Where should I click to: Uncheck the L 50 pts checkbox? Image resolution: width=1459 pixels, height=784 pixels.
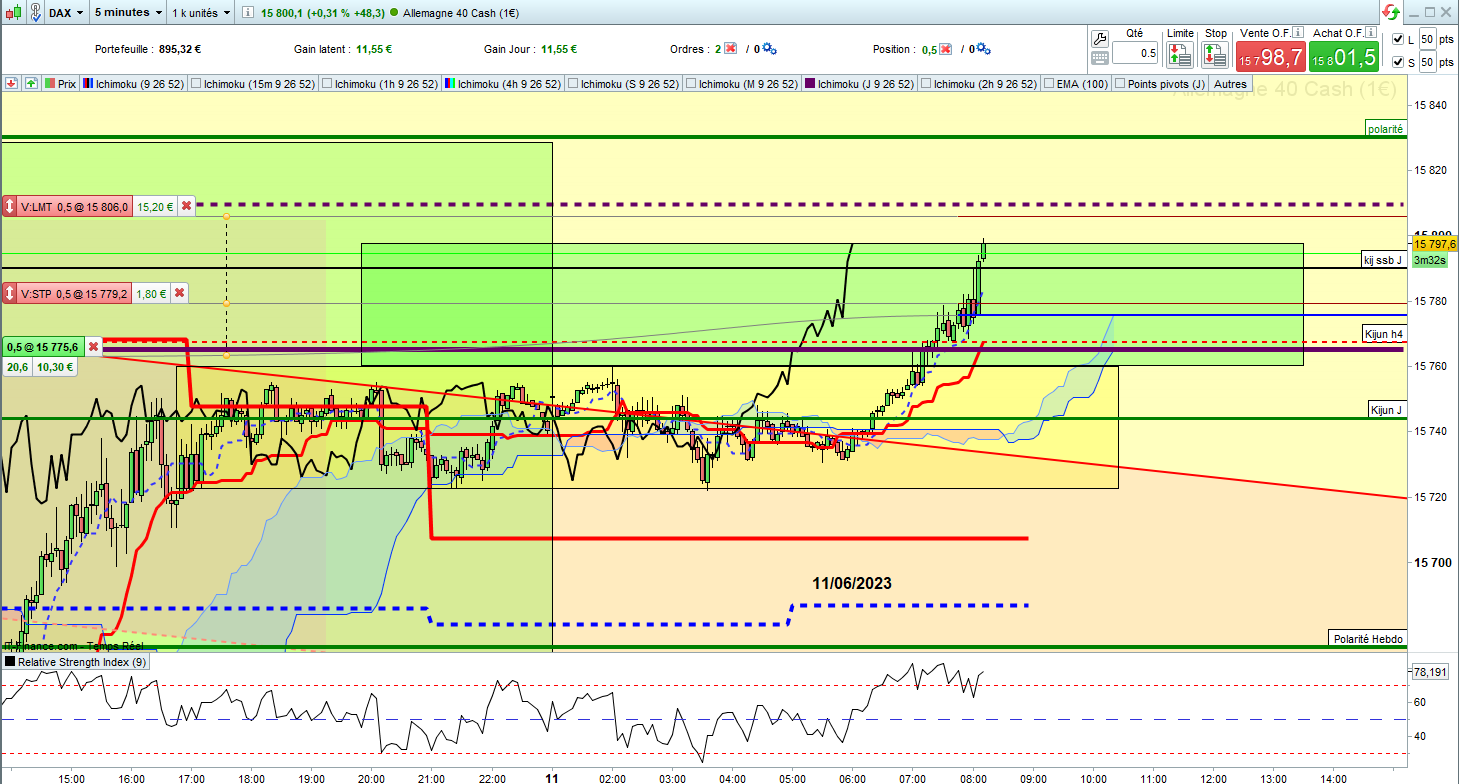1397,39
